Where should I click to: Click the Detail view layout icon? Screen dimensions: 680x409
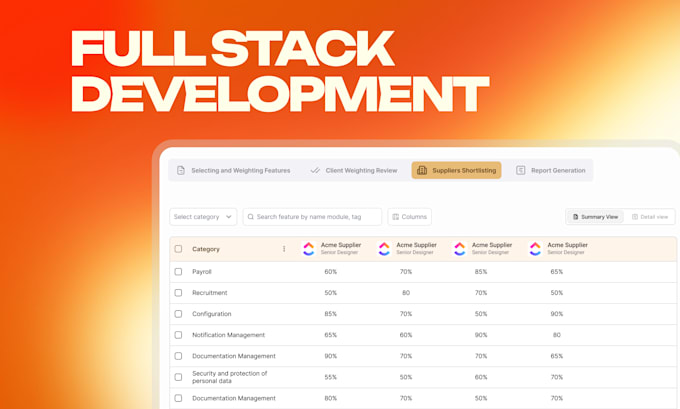[635, 217]
